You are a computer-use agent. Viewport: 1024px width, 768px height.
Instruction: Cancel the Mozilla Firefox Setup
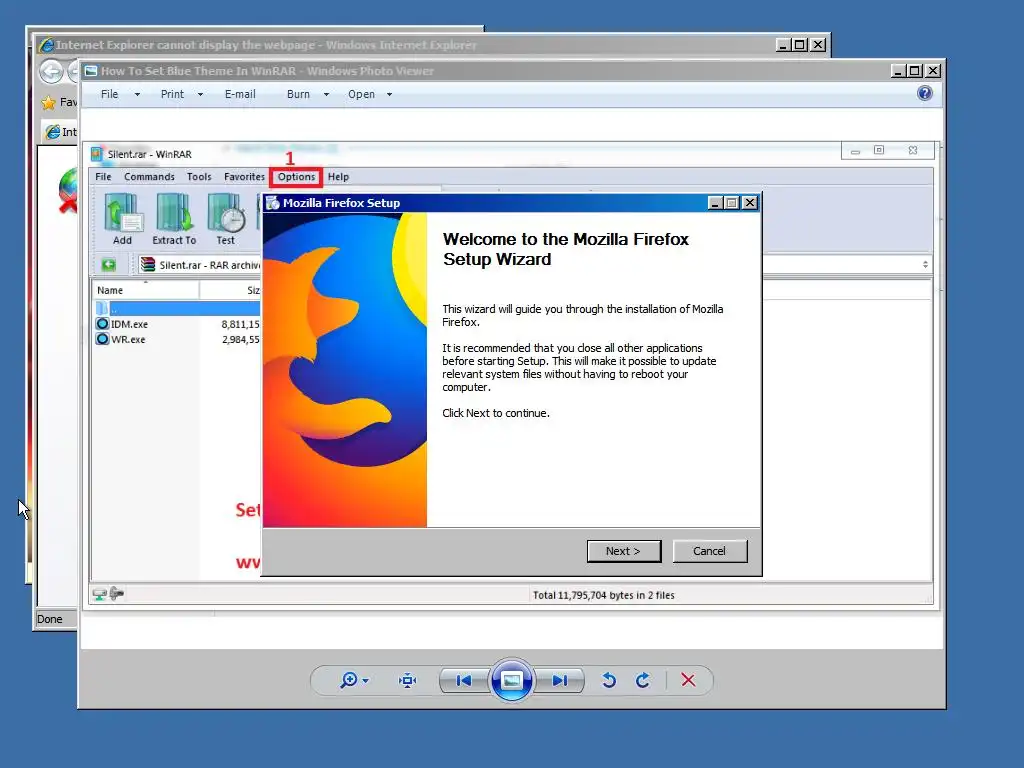(x=709, y=551)
